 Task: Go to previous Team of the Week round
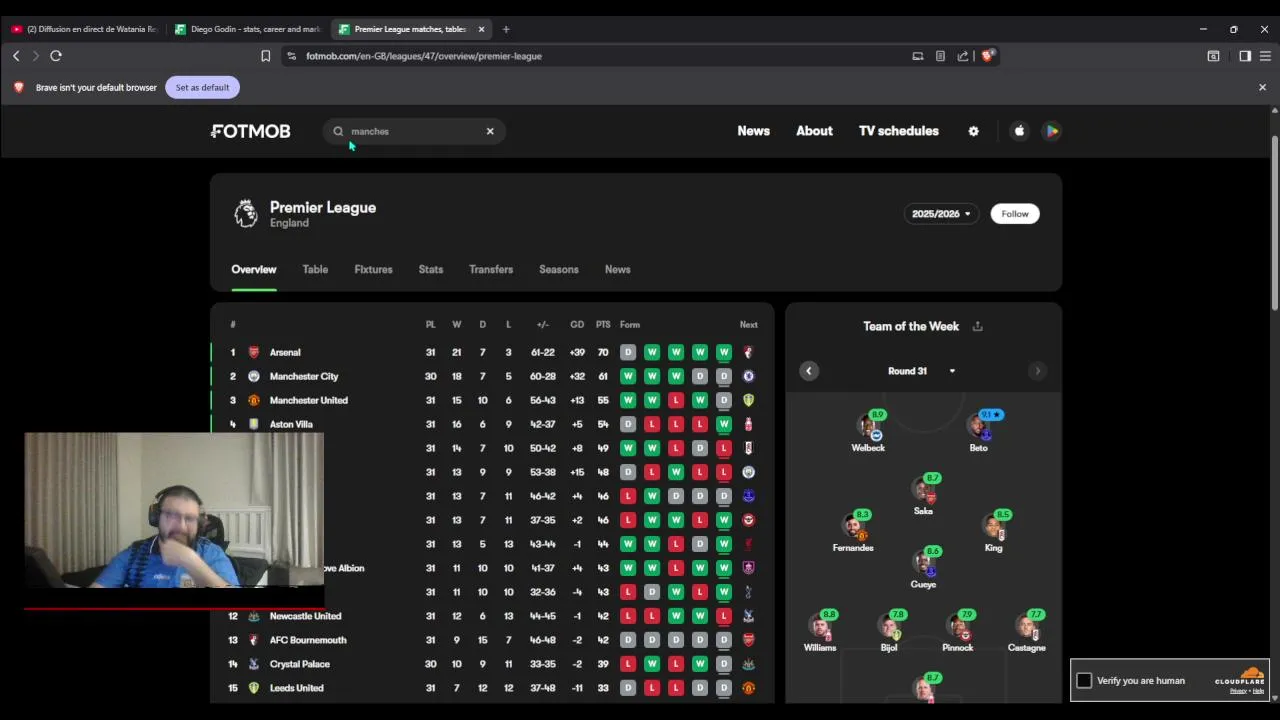(809, 371)
